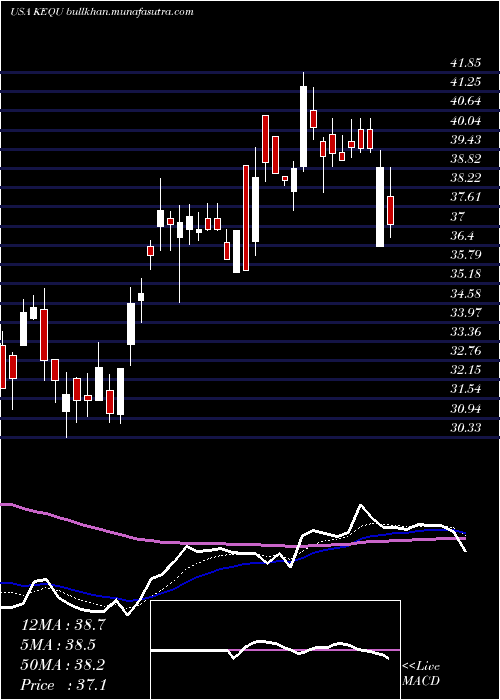This screenshot has width=500, height=700.
Task: Click the white MACD line peak
Action: 361,506
